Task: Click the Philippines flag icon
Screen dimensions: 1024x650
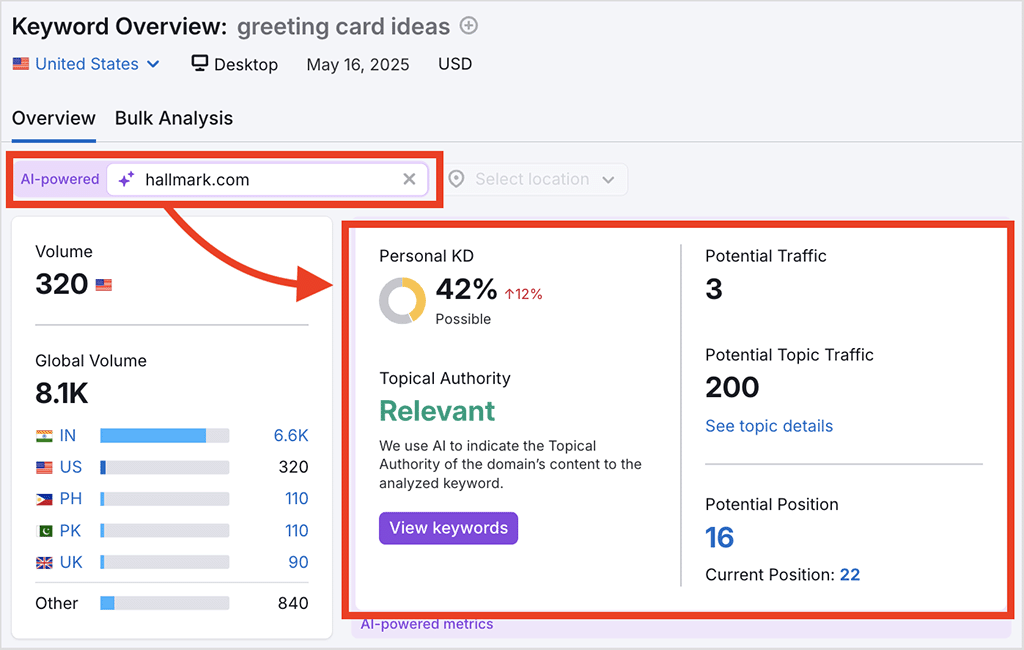Action: pyautogui.click(x=44, y=499)
